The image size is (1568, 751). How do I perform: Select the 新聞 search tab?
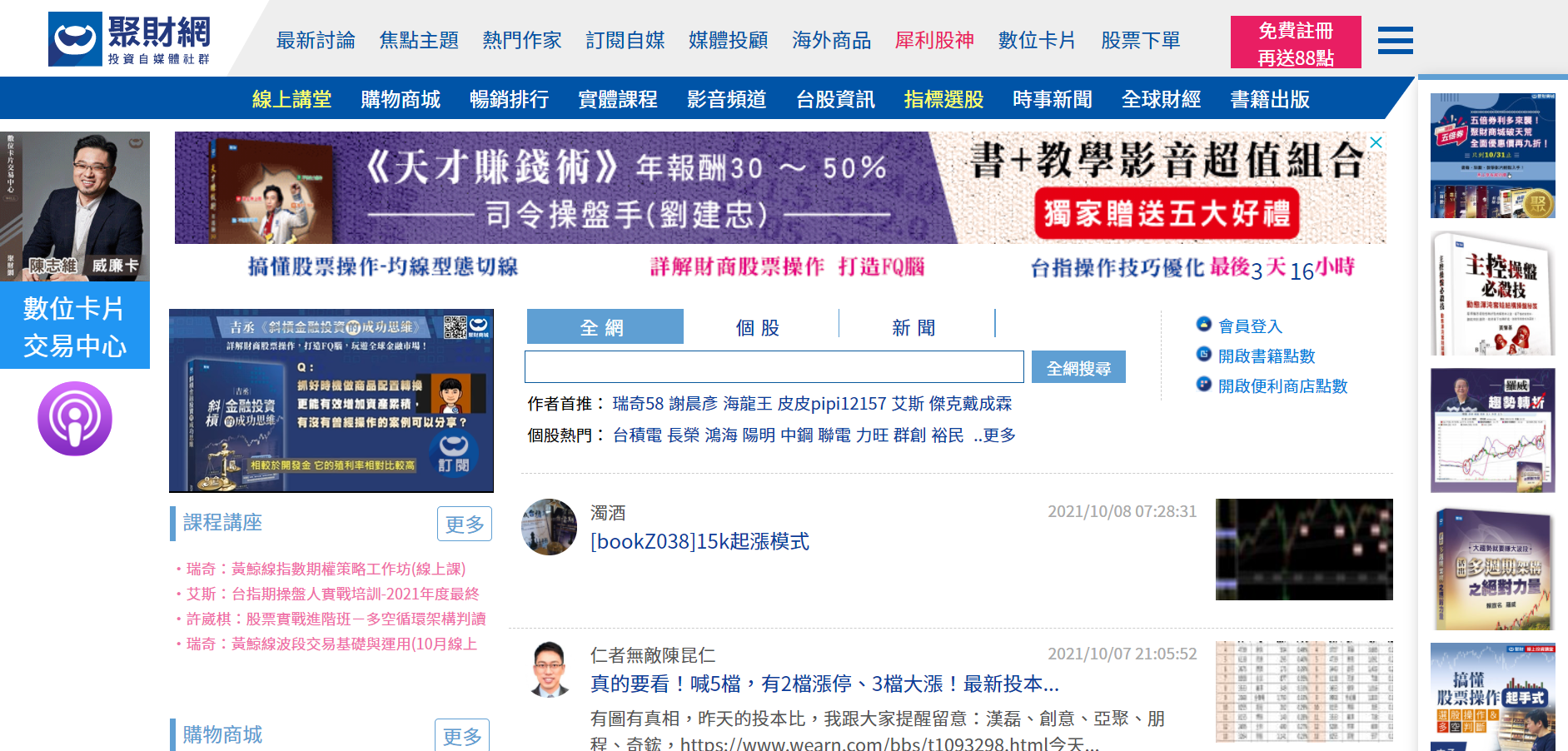[x=914, y=327]
